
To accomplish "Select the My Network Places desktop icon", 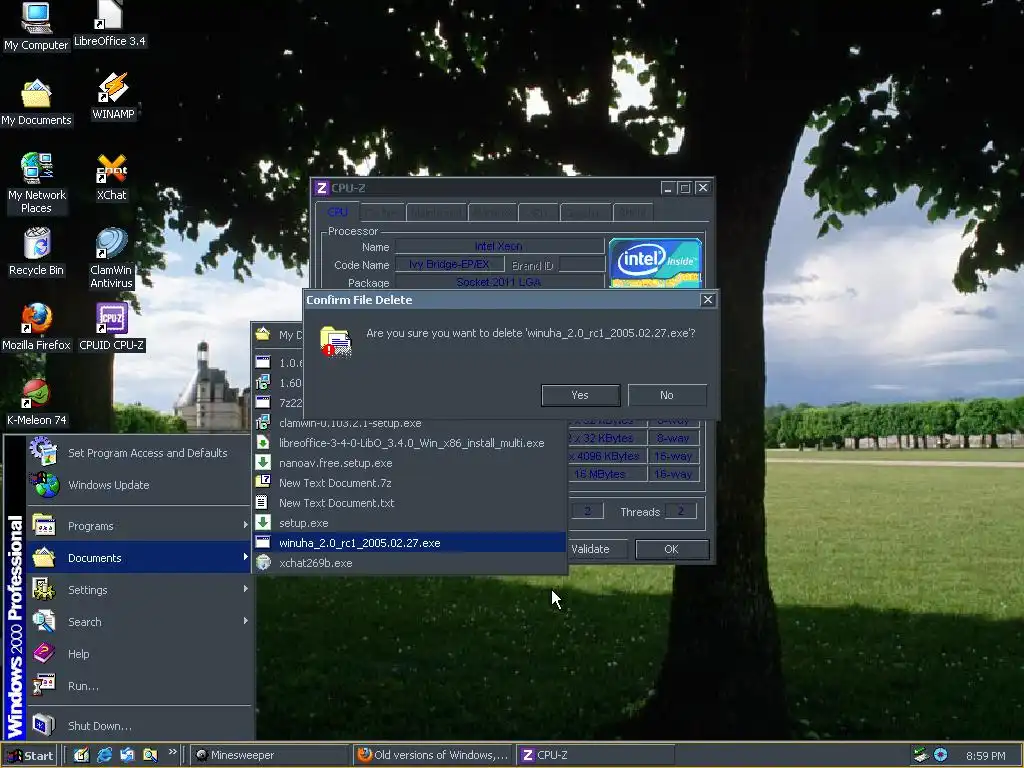I will pos(37,182).
